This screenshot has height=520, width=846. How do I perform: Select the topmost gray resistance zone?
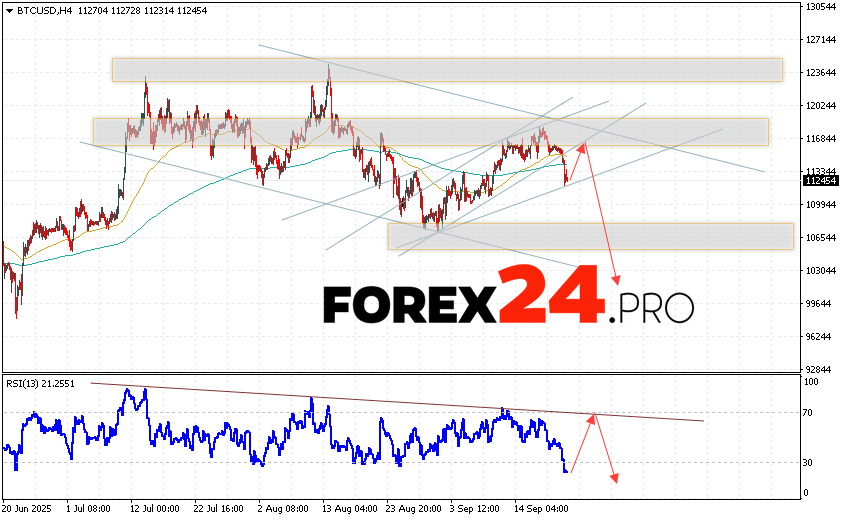tap(446, 69)
